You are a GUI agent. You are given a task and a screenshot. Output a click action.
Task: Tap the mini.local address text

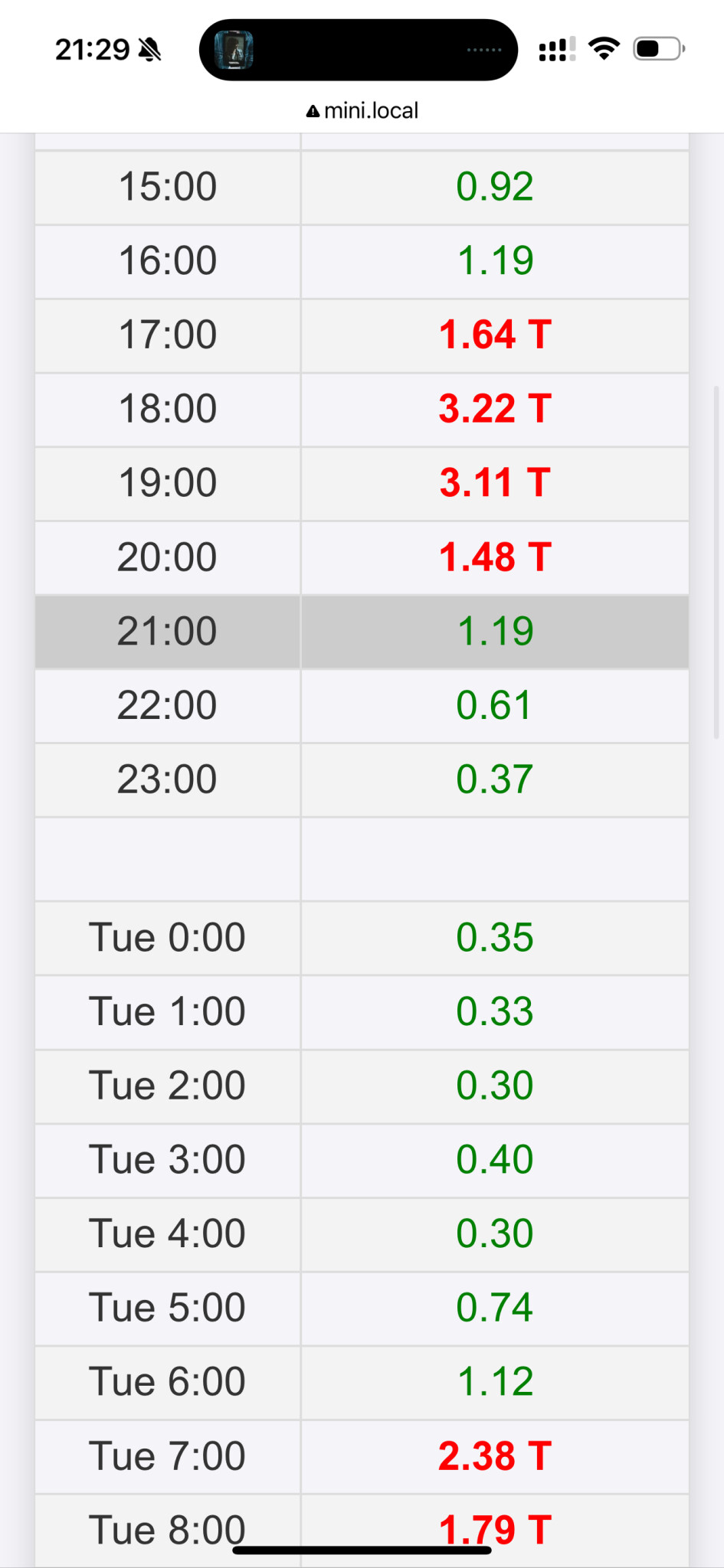371,111
